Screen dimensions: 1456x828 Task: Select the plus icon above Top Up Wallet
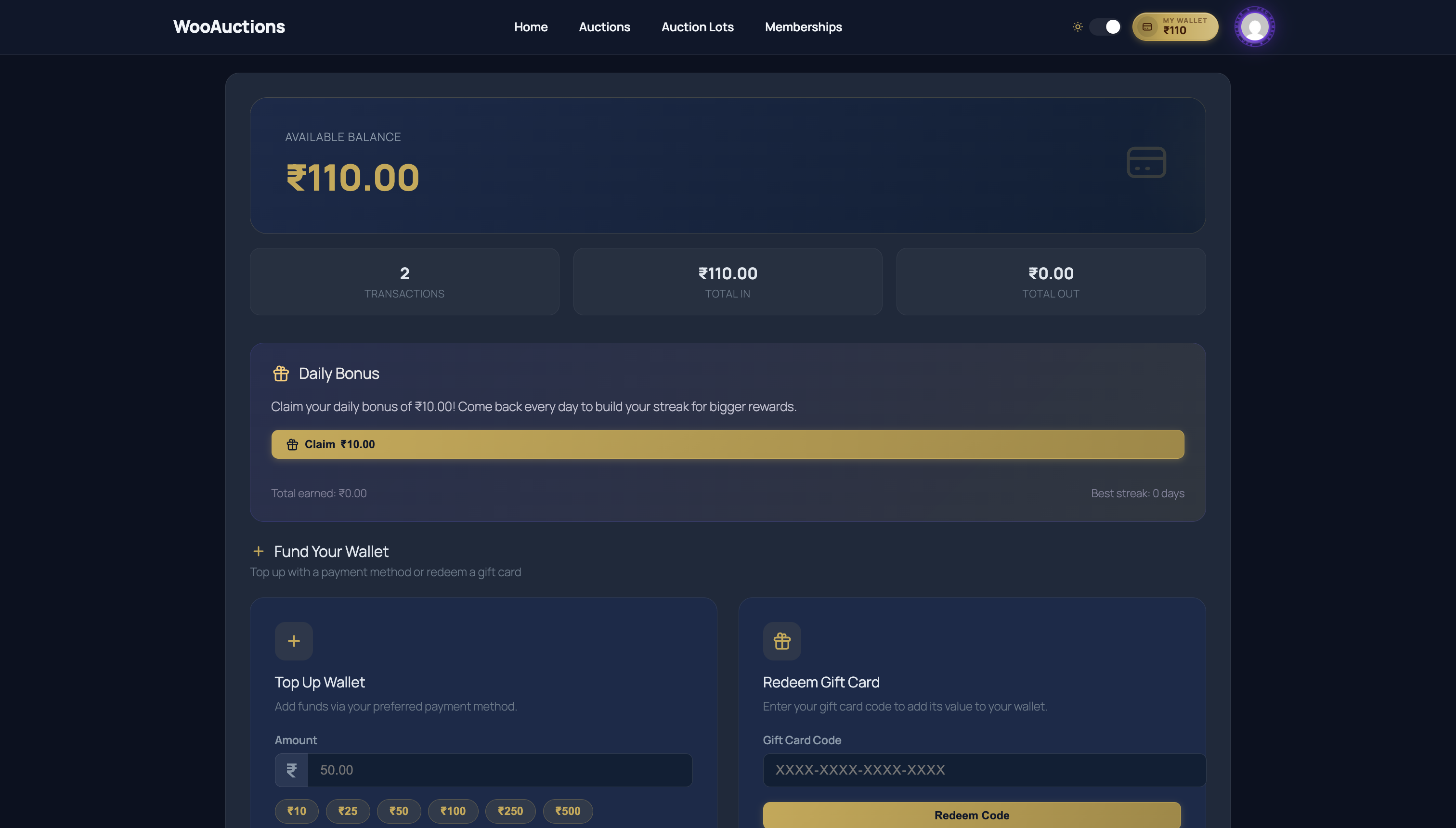294,641
